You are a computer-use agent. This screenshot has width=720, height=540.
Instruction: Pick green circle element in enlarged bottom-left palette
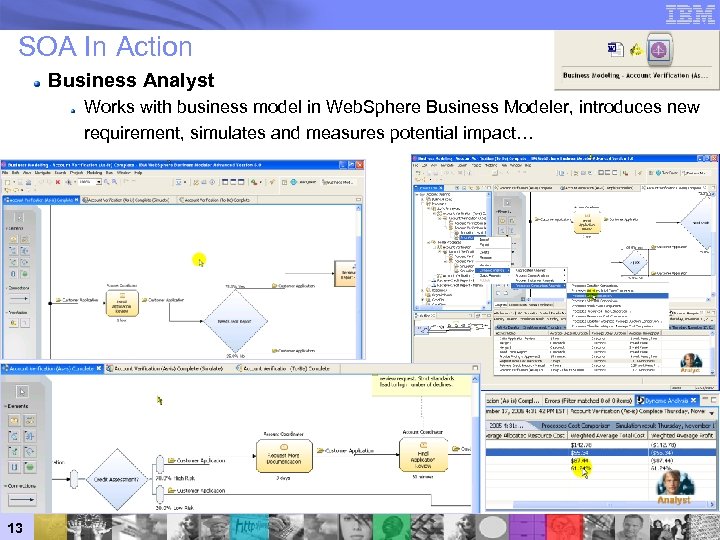tap(30, 467)
